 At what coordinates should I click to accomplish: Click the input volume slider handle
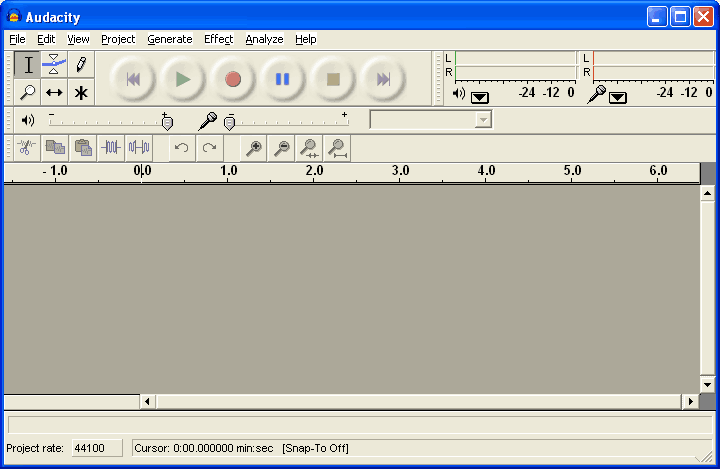click(230, 123)
